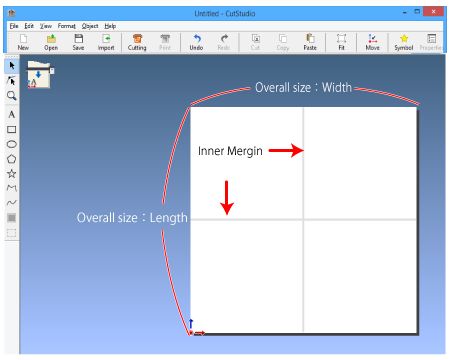Choose the curve drawing tool

[12, 203]
